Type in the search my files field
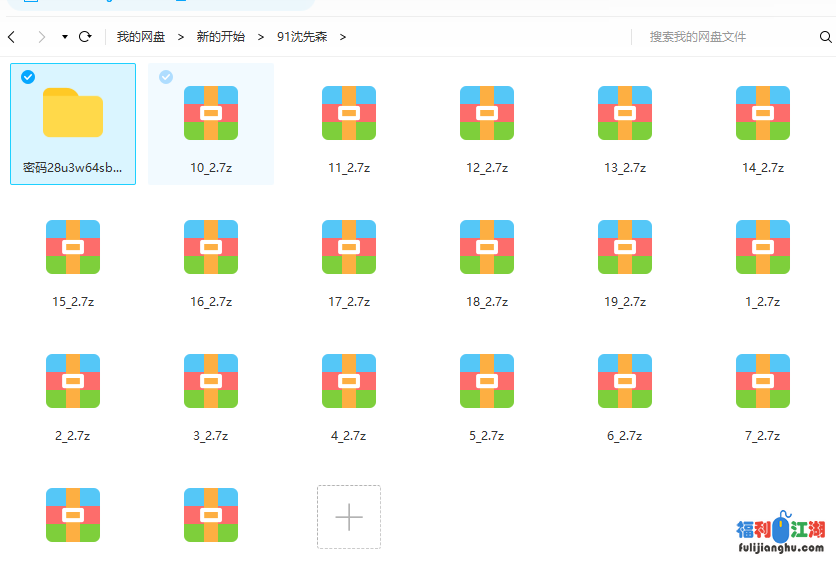Viewport: 836px width, 563px height. click(730, 37)
